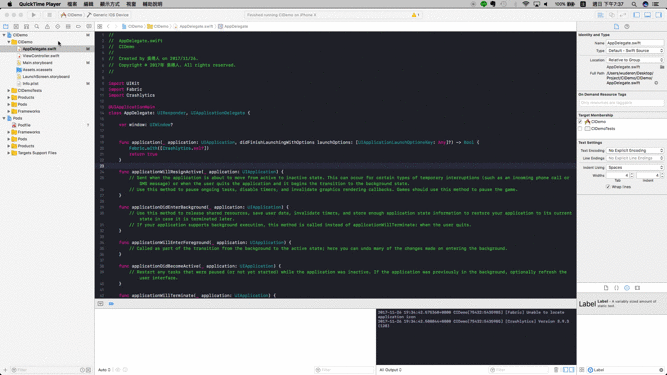Viewport: 667px width, 375px height.
Task: Toggle CIDemo target membership checkbox
Action: click(x=580, y=122)
